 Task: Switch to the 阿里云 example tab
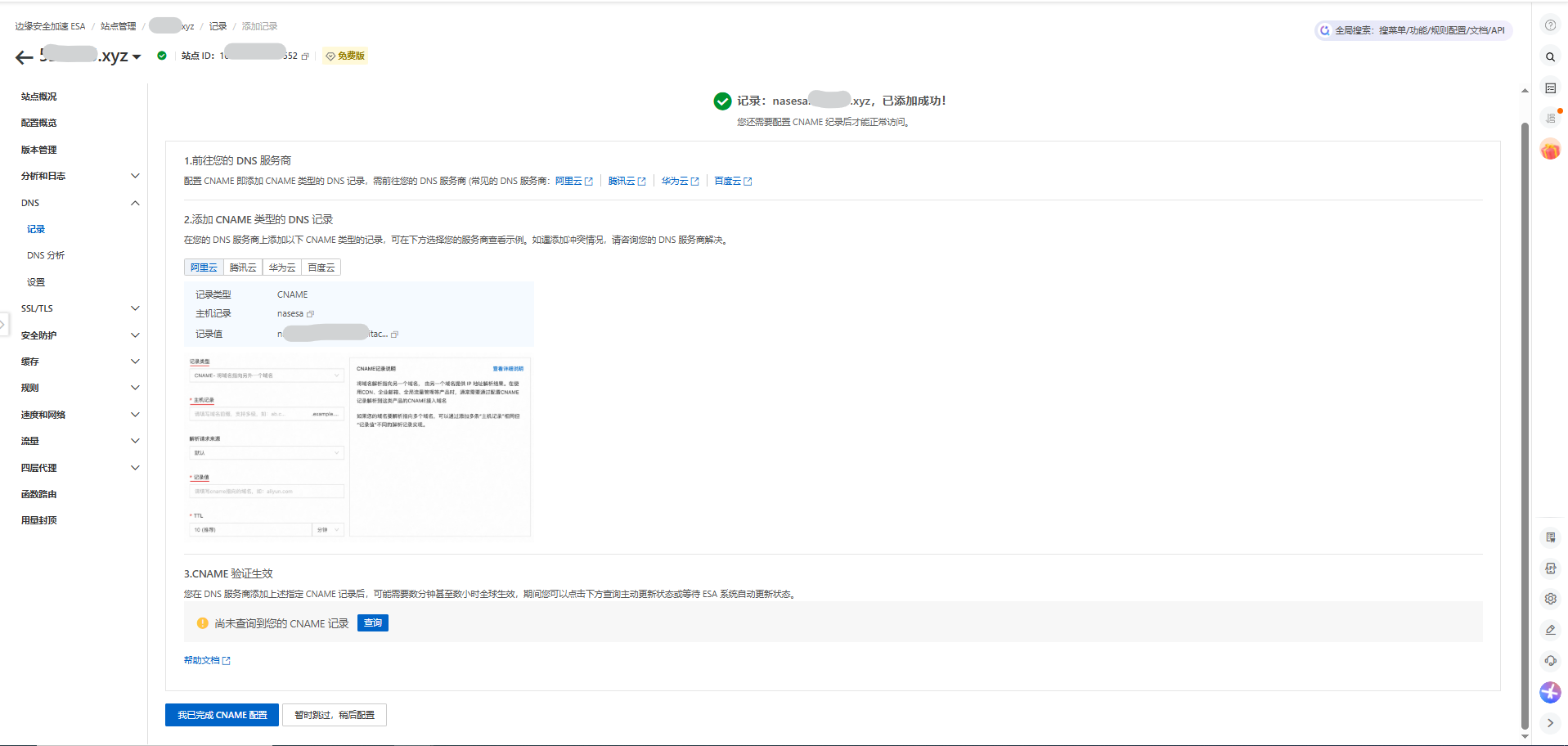[204, 267]
